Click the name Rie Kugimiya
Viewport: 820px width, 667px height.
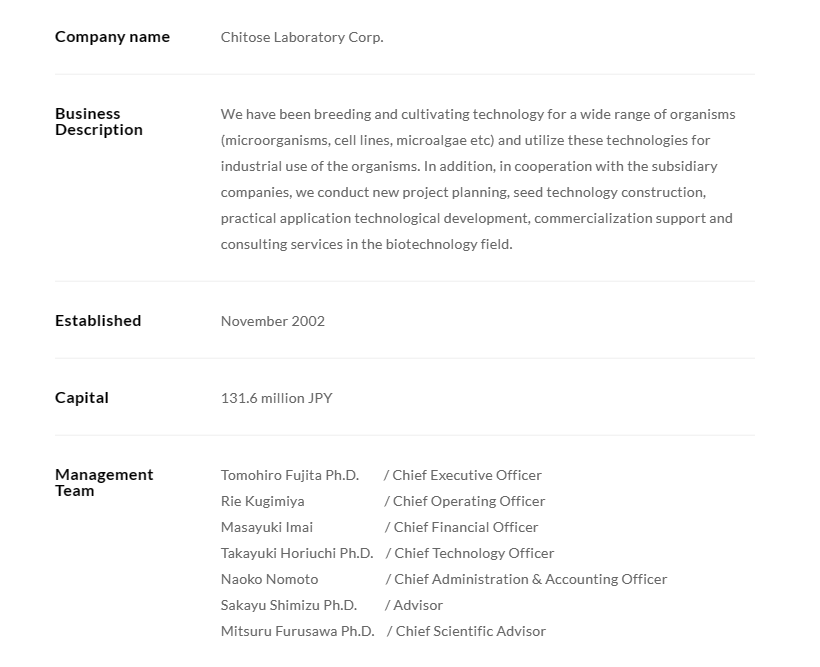coord(263,501)
